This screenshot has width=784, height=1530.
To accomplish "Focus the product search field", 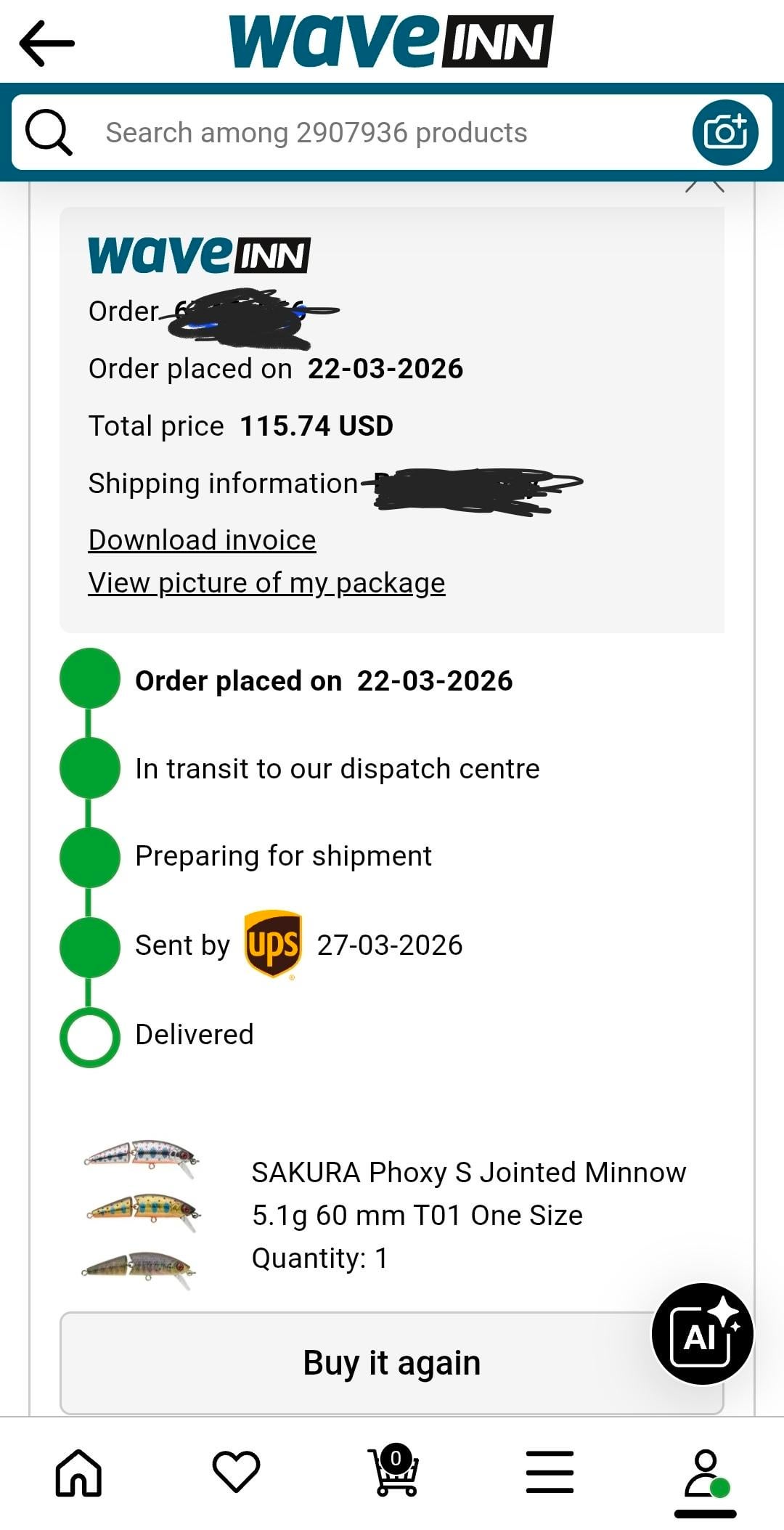I will click(x=377, y=133).
